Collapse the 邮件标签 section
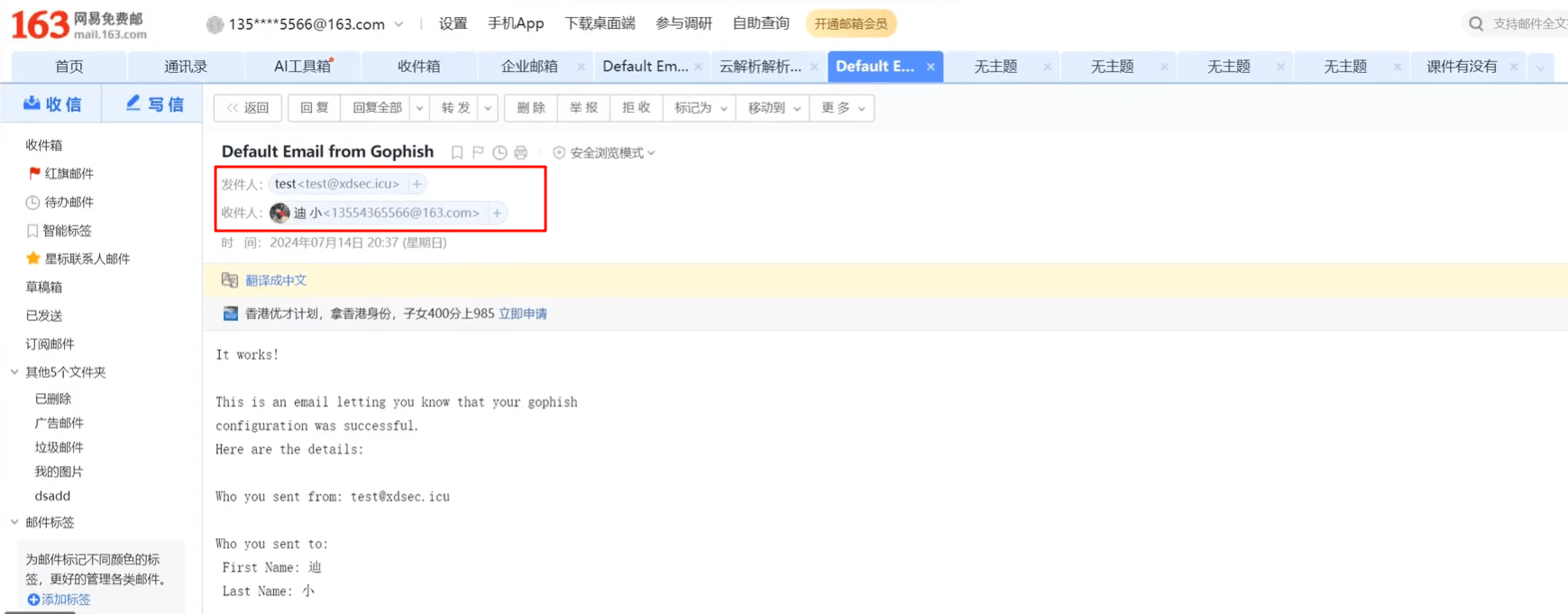 14,522
